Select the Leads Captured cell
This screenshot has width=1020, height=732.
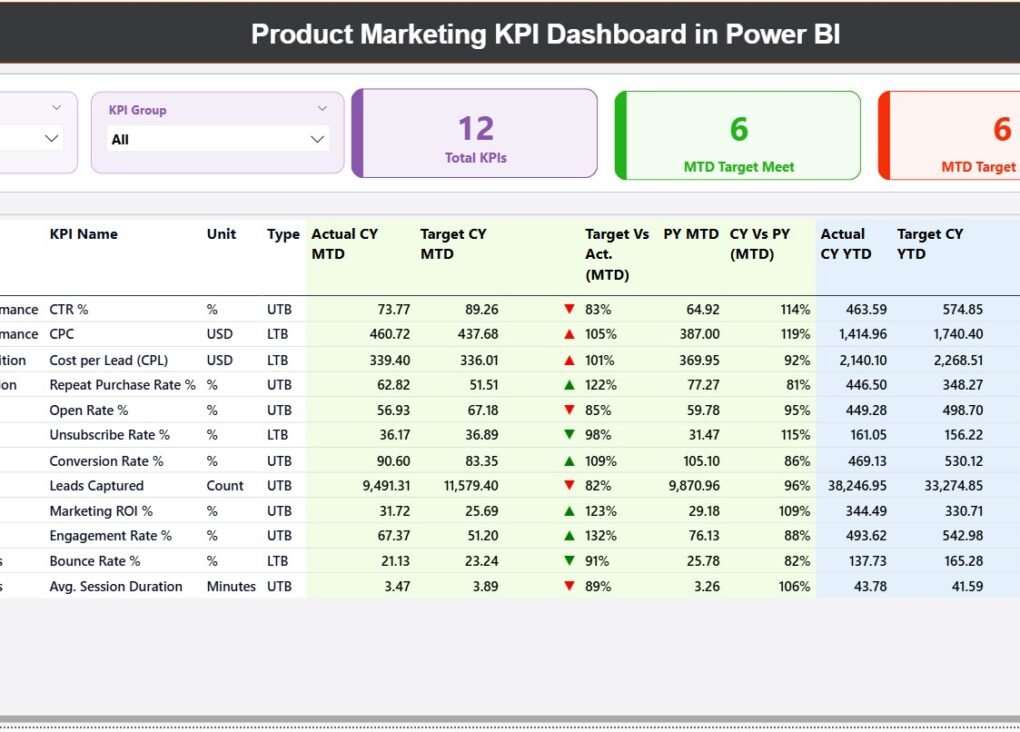tap(96, 485)
